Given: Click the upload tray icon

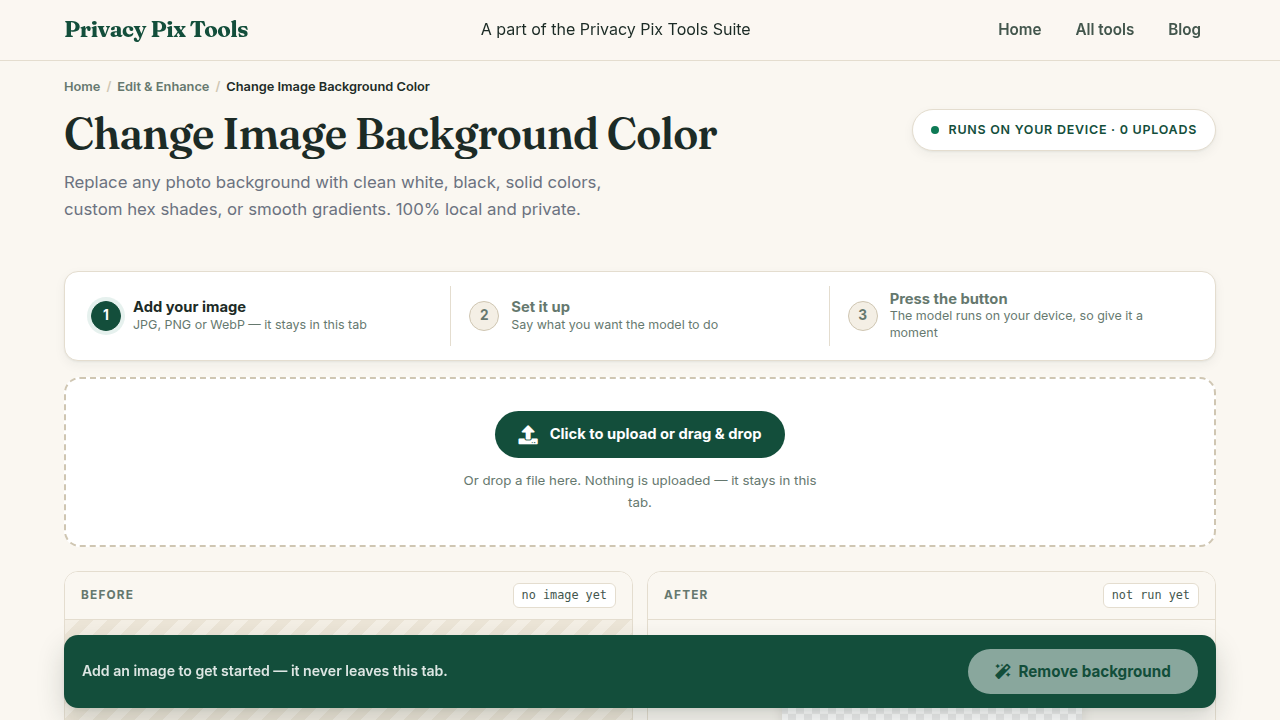Looking at the screenshot, I should 528,435.
